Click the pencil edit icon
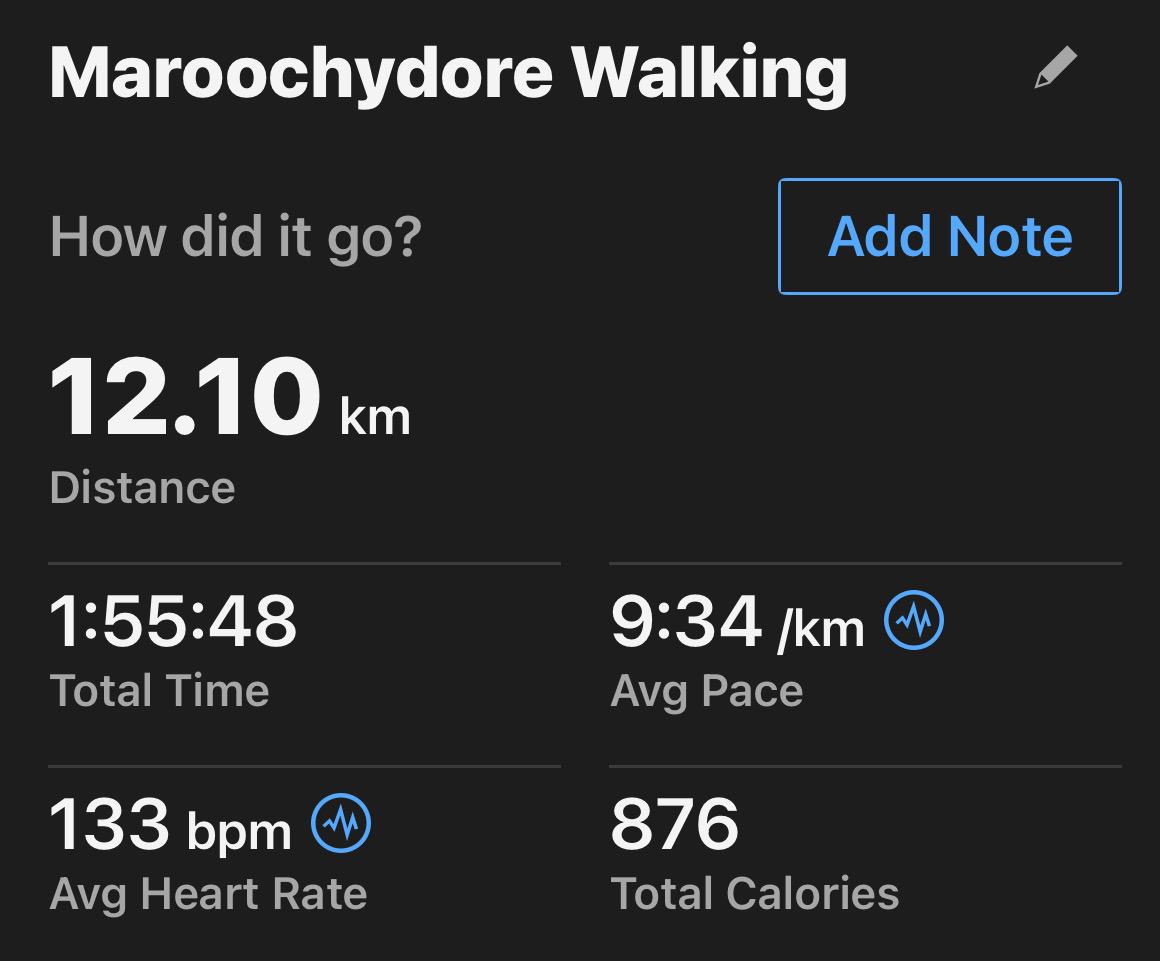Image resolution: width=1160 pixels, height=961 pixels. coord(1056,67)
